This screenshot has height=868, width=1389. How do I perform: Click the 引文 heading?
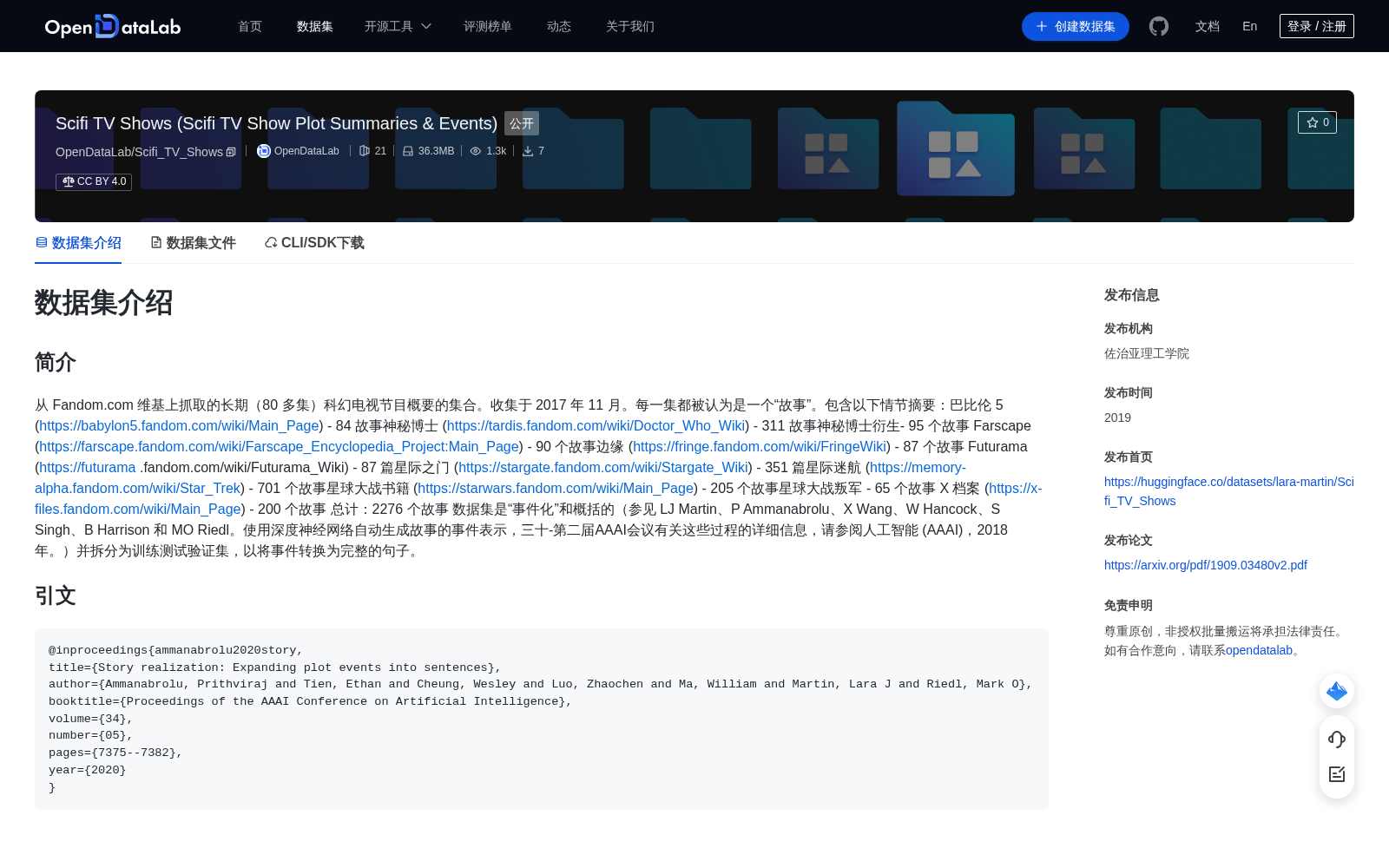(x=56, y=595)
